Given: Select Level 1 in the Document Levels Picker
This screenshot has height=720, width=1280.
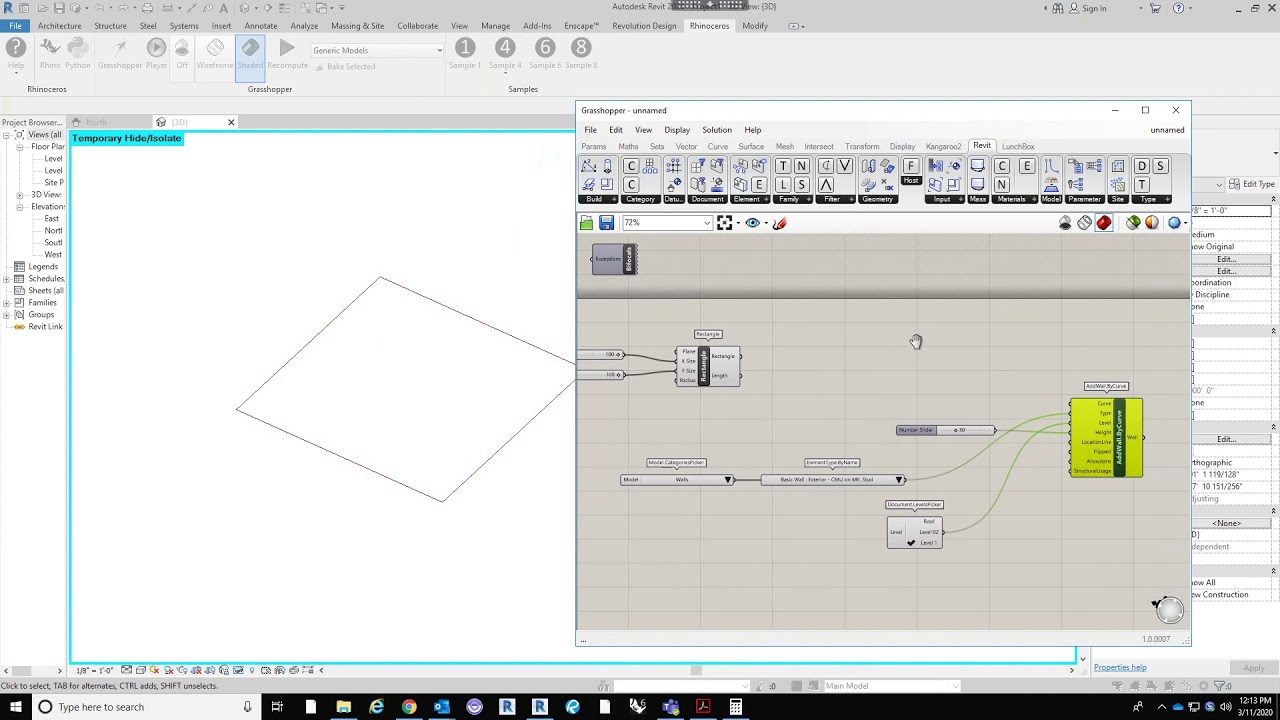Looking at the screenshot, I should (x=929, y=543).
